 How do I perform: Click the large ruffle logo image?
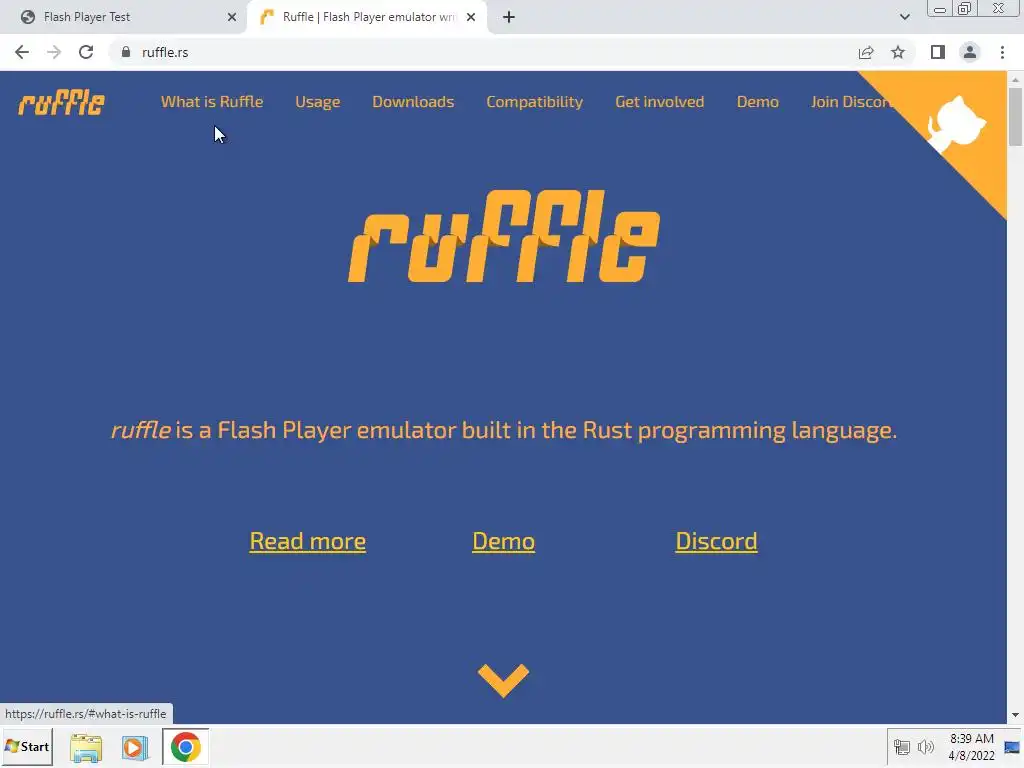[x=504, y=236]
